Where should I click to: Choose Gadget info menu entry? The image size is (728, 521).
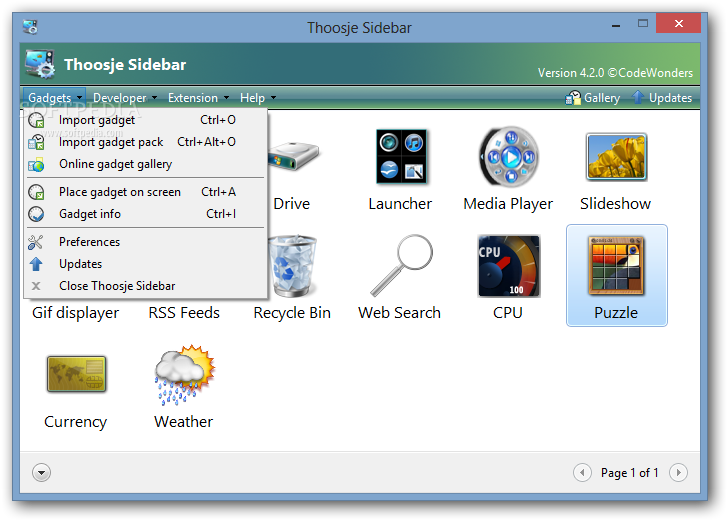pos(145,214)
